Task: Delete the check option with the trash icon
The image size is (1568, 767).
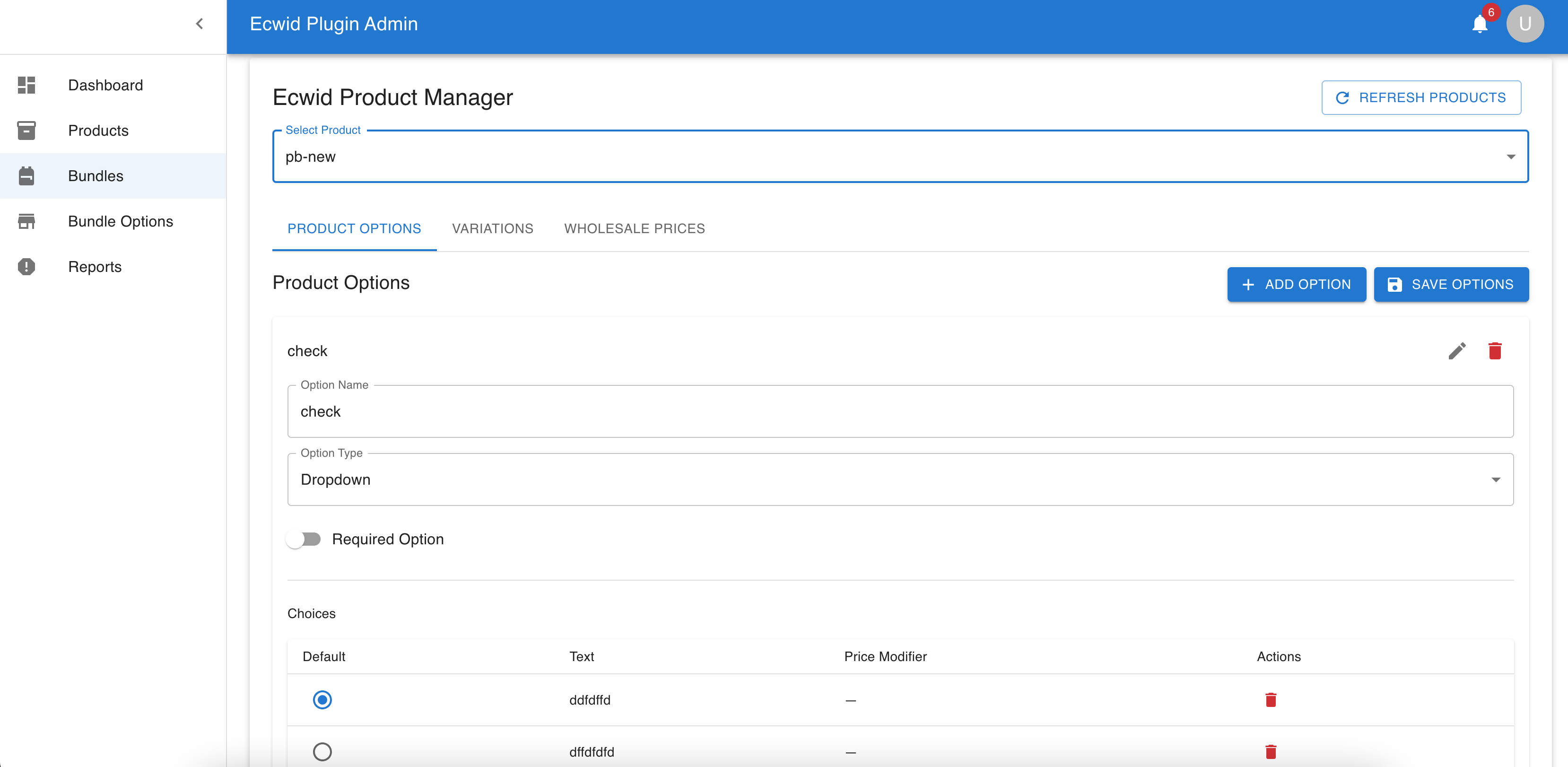Action: 1495,351
